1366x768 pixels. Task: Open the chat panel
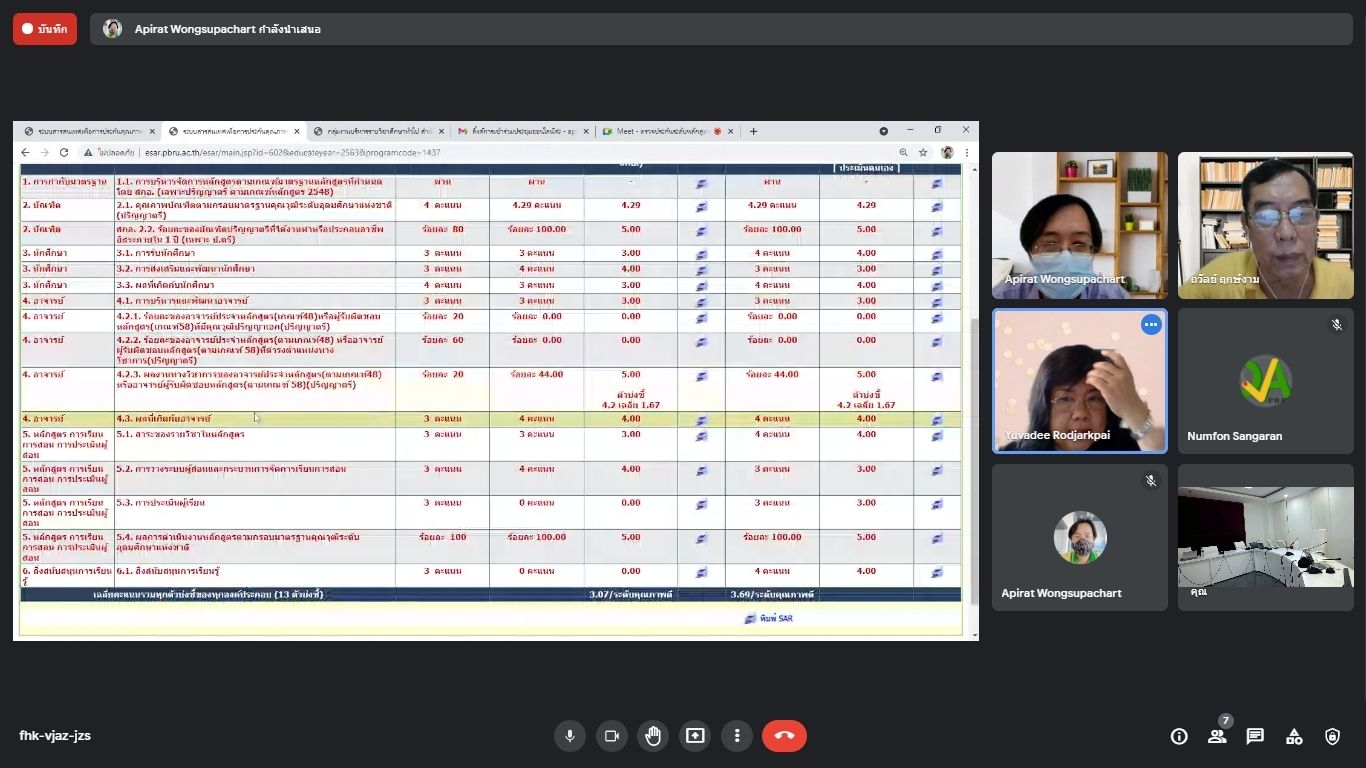[x=1255, y=736]
